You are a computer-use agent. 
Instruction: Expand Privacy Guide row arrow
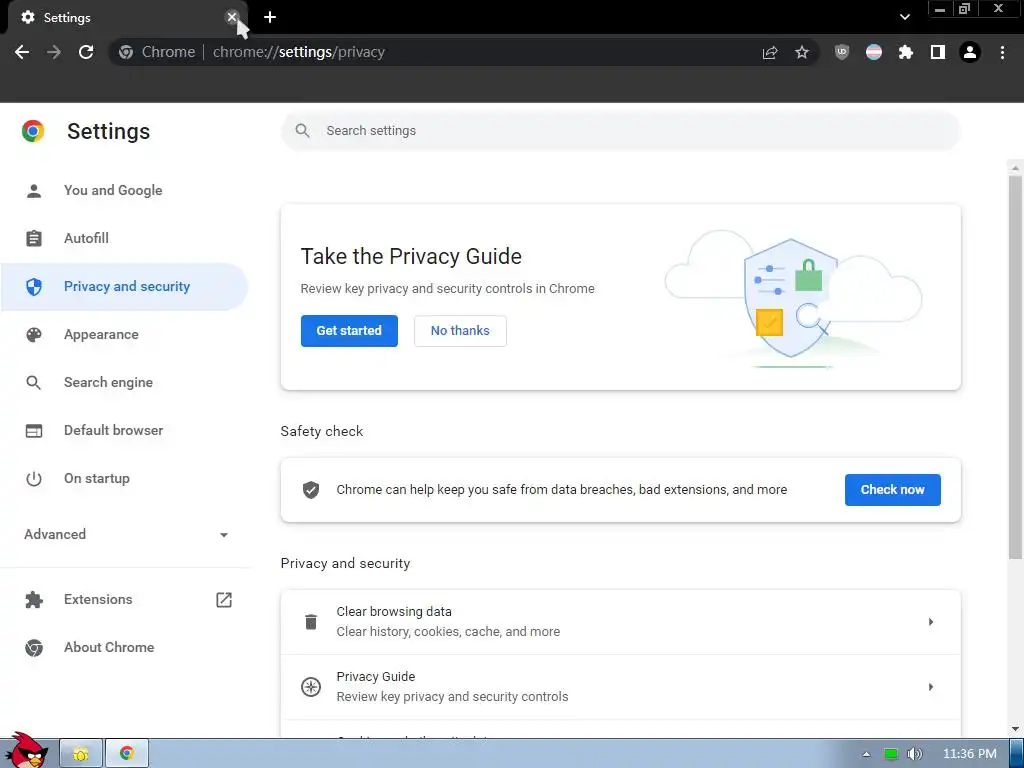point(931,687)
